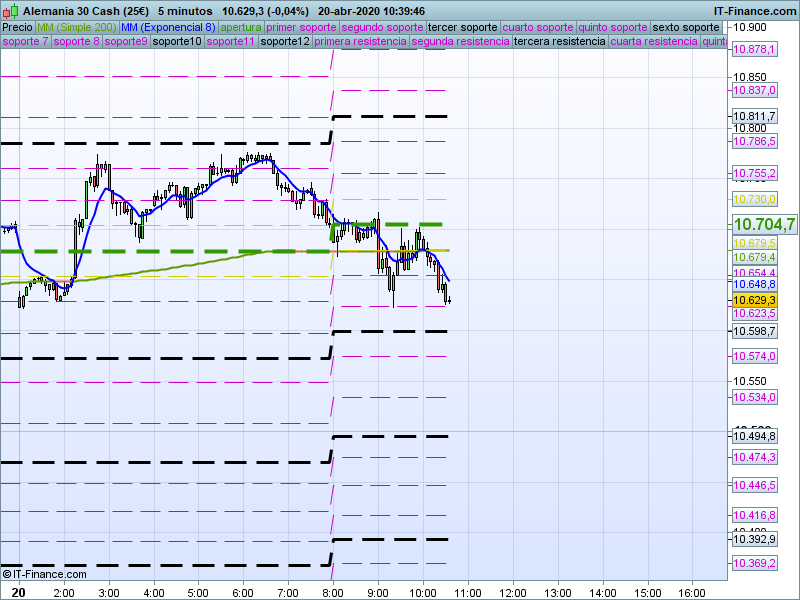Click the © IT-Finance.com copyright text
This screenshot has height=600, width=800.
(x=45, y=574)
